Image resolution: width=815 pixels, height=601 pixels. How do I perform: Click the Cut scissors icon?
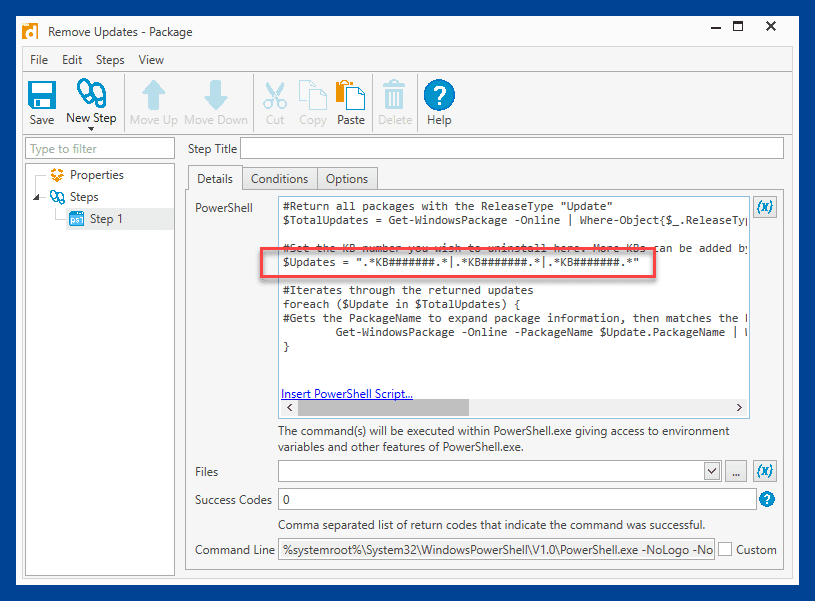tap(275, 95)
